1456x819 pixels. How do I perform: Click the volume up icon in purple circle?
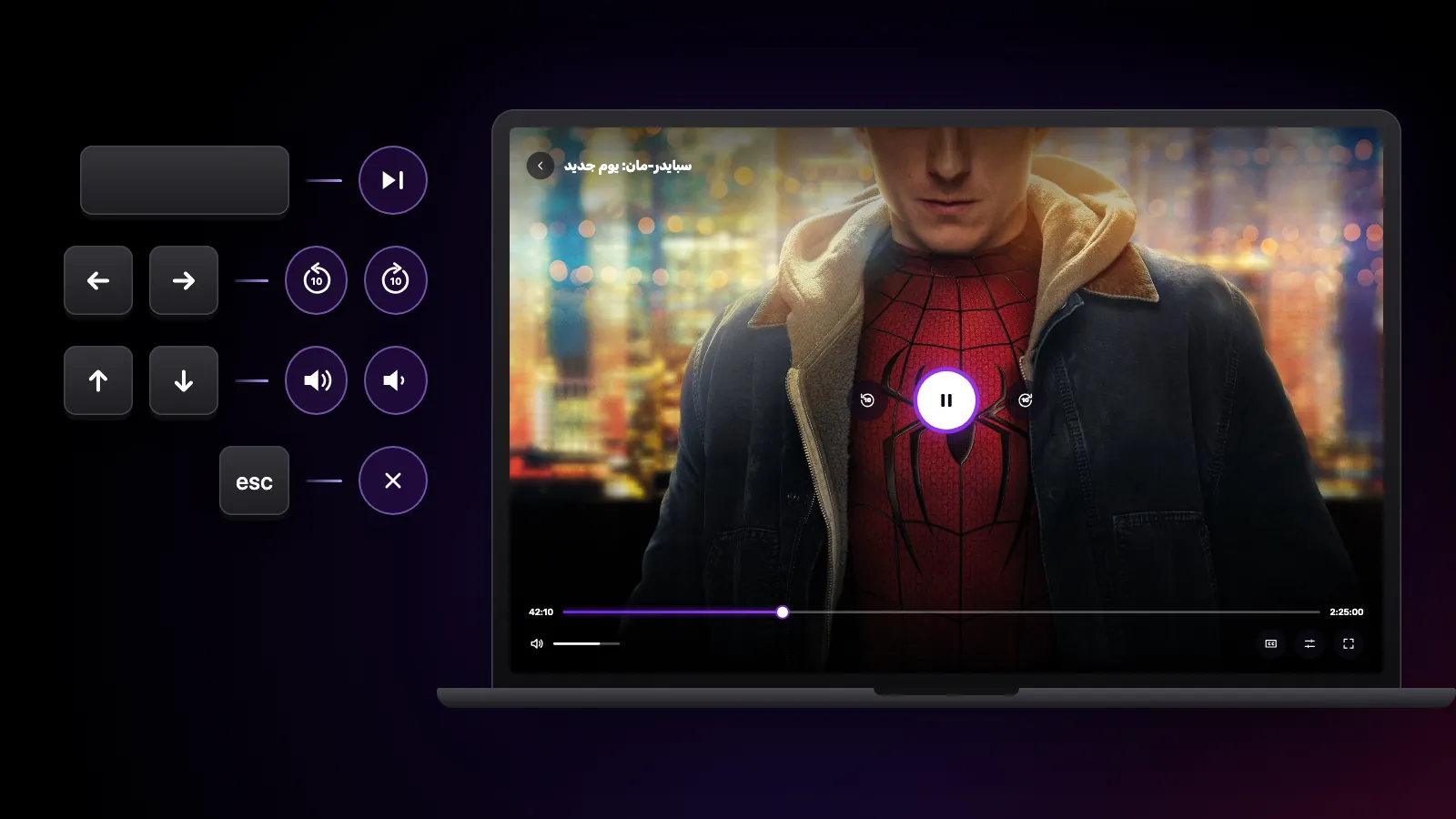(316, 380)
